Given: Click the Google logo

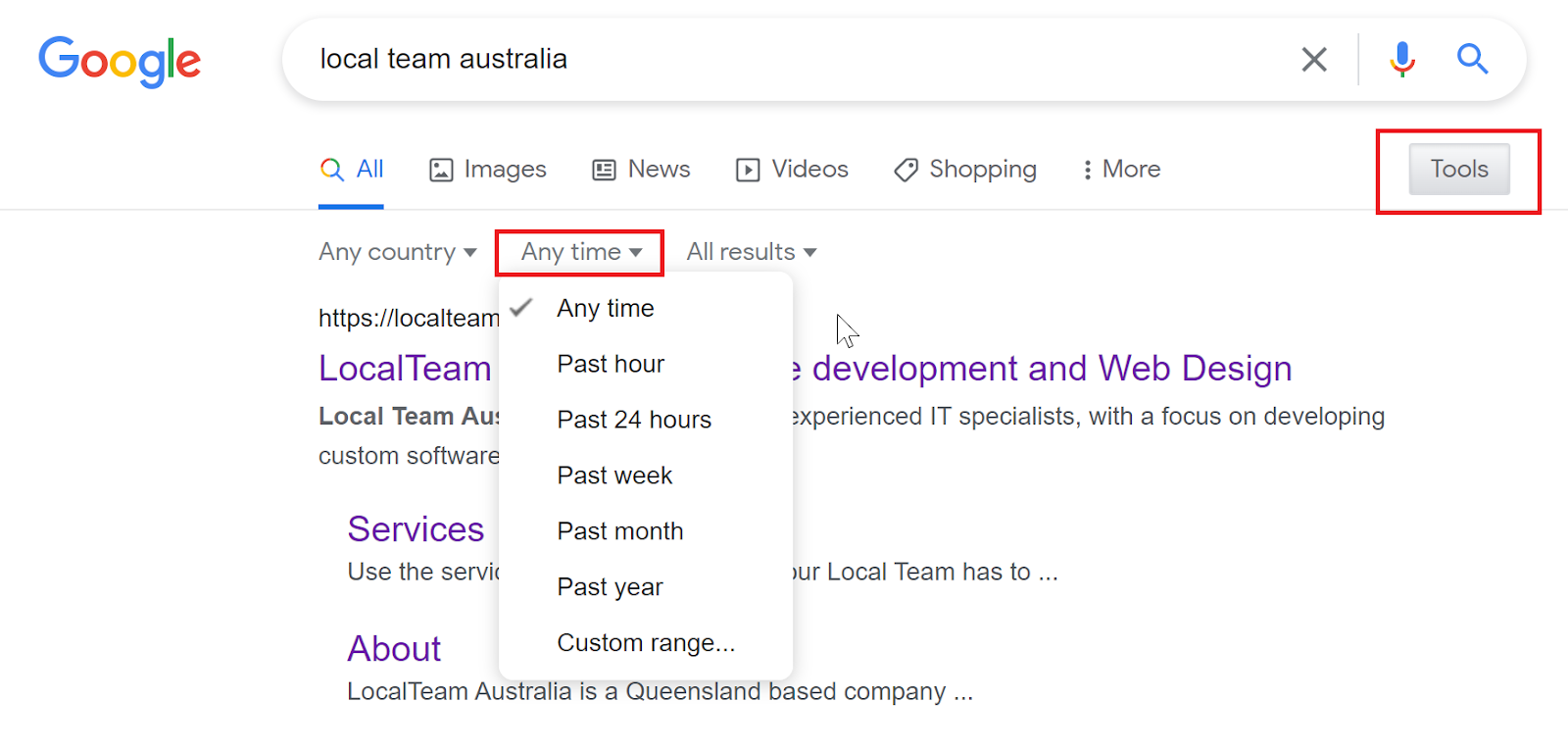Looking at the screenshot, I should (x=120, y=62).
